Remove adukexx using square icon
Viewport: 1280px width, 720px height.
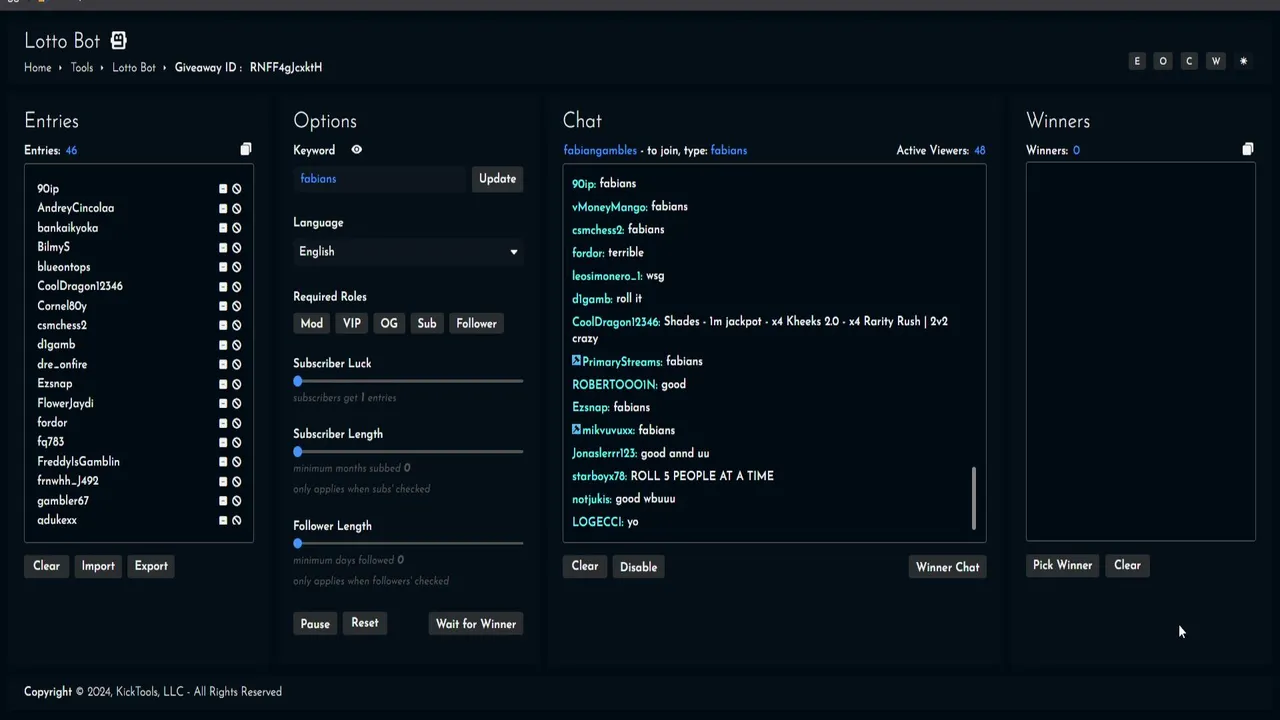point(223,521)
